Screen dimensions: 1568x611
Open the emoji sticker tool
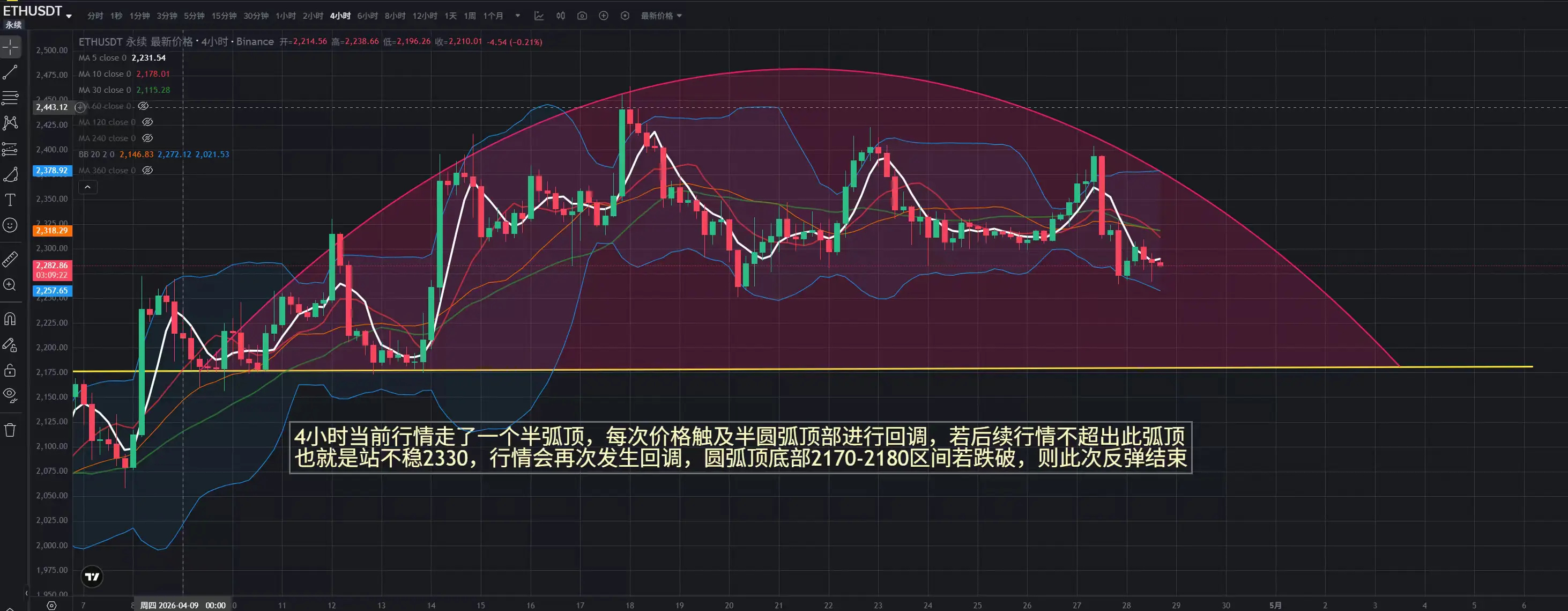point(10,225)
